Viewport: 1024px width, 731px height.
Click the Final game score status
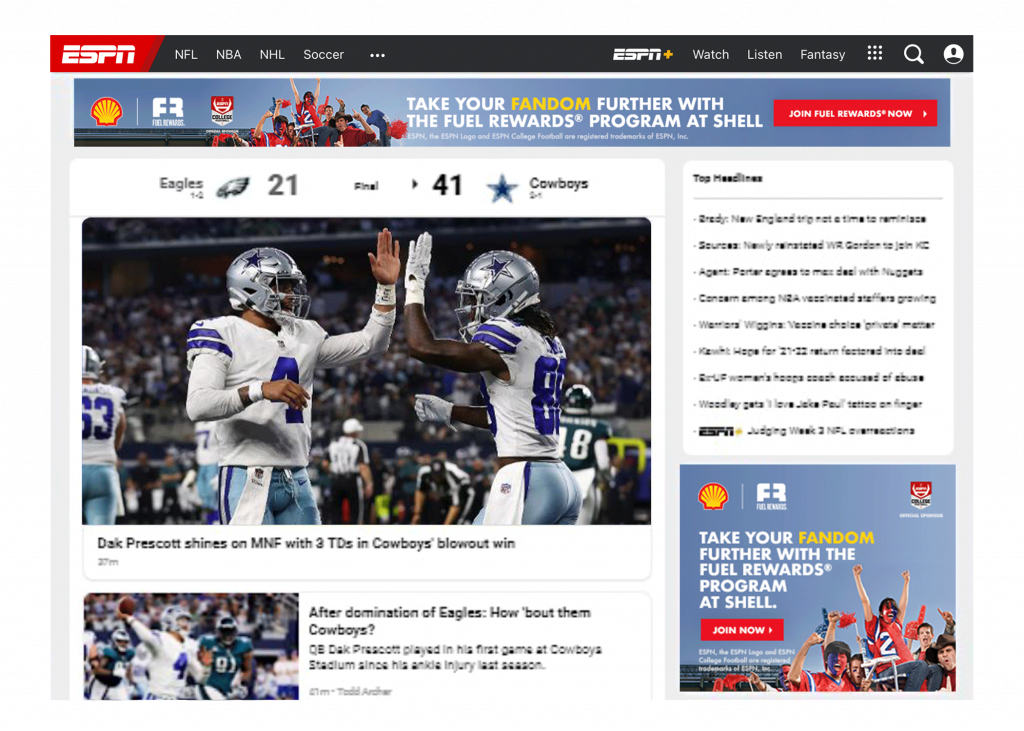(366, 186)
